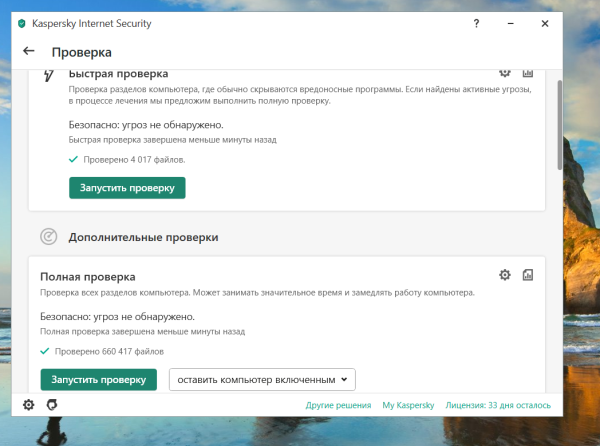Open main settings gear at bottom left

click(29, 405)
